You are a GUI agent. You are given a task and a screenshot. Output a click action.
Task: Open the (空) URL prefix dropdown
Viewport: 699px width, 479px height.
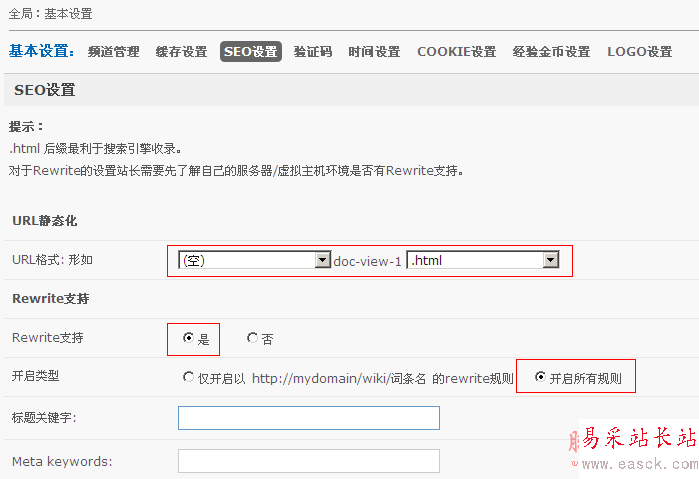[x=255, y=260]
